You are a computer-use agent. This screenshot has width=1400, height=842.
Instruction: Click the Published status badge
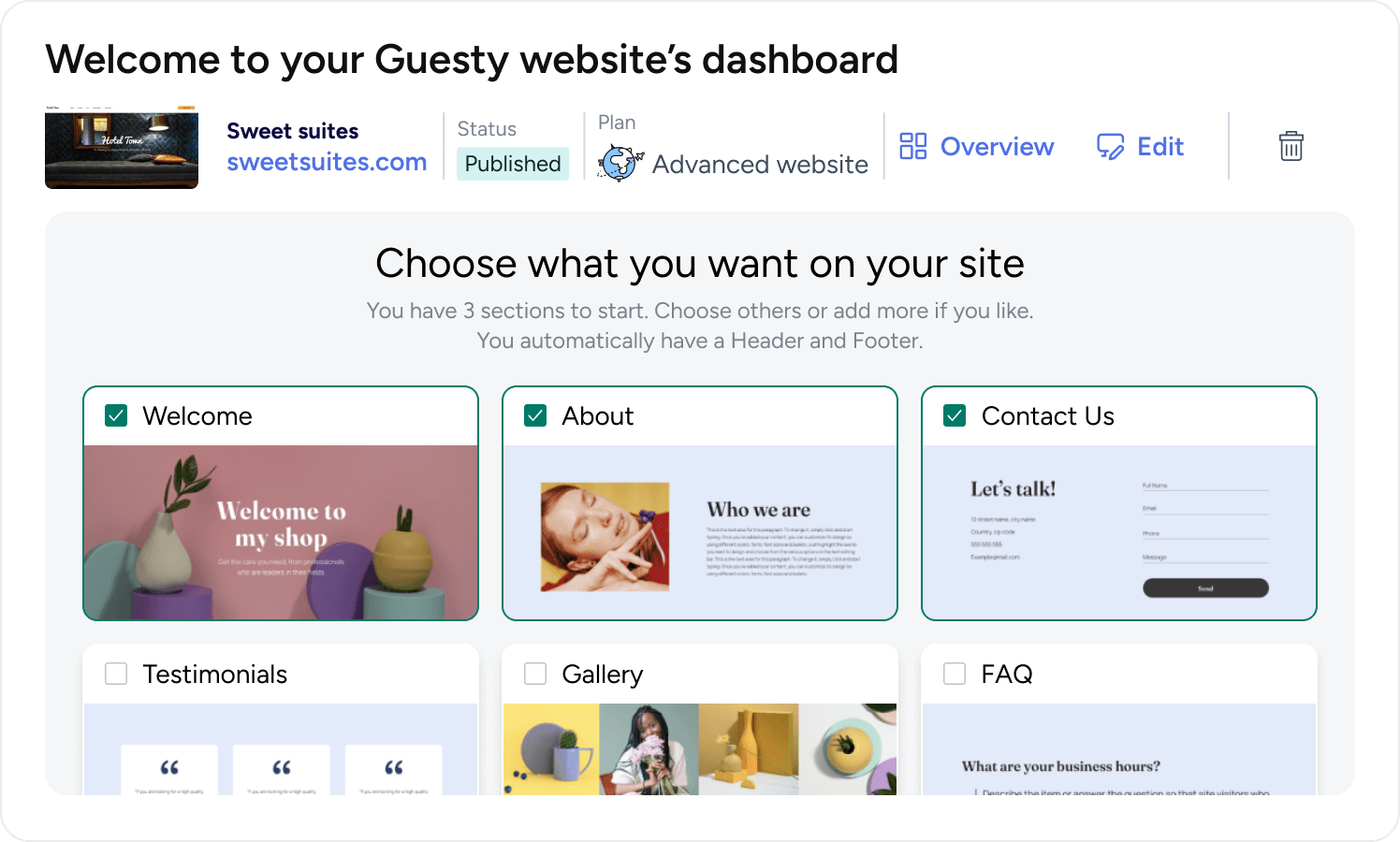point(513,164)
